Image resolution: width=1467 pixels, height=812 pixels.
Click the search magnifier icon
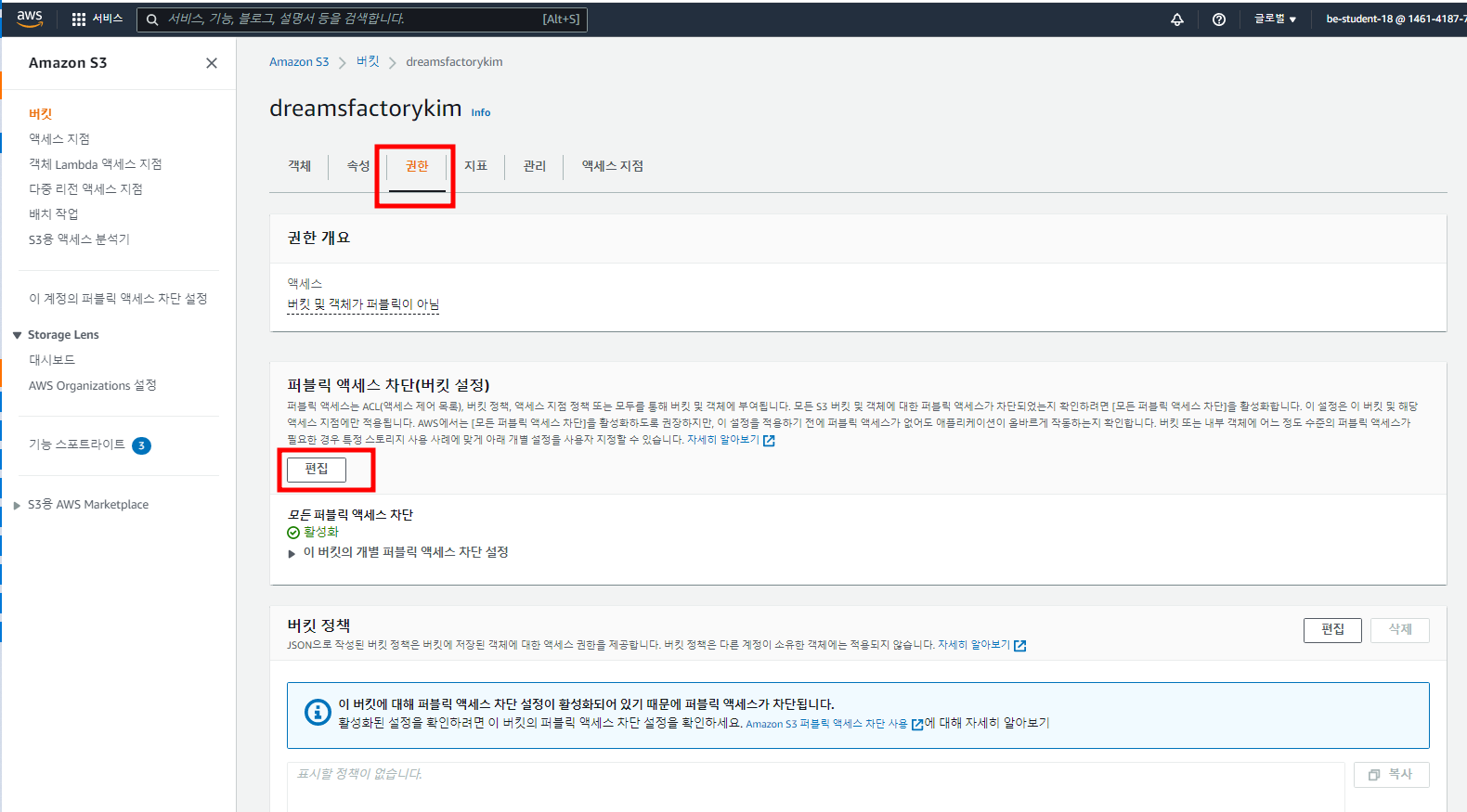(x=152, y=19)
